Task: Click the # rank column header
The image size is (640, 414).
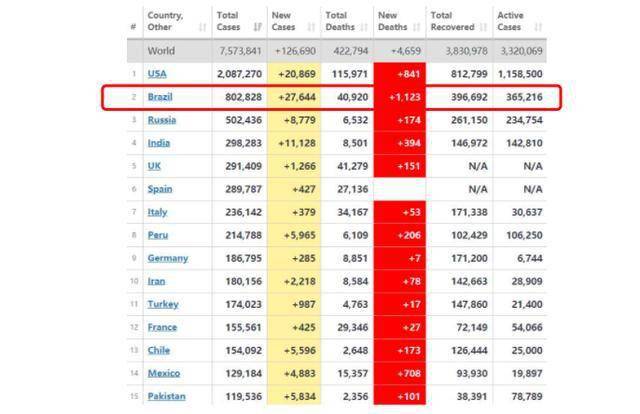Action: pos(133,27)
